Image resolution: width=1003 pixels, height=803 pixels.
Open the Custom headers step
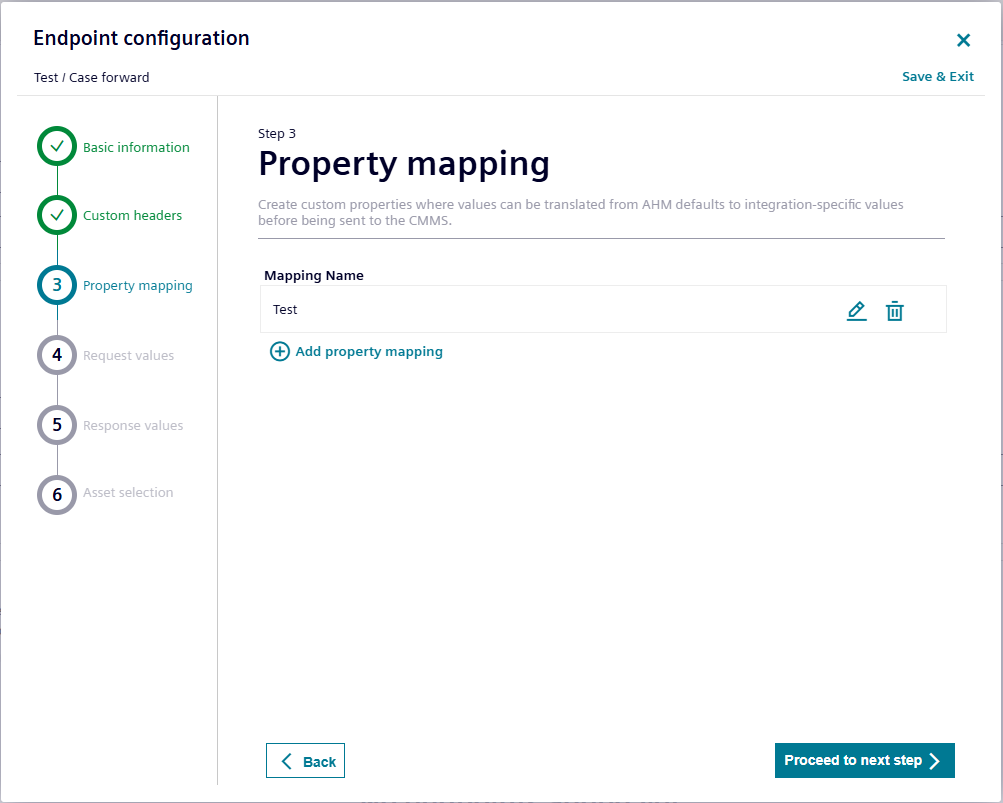point(132,215)
